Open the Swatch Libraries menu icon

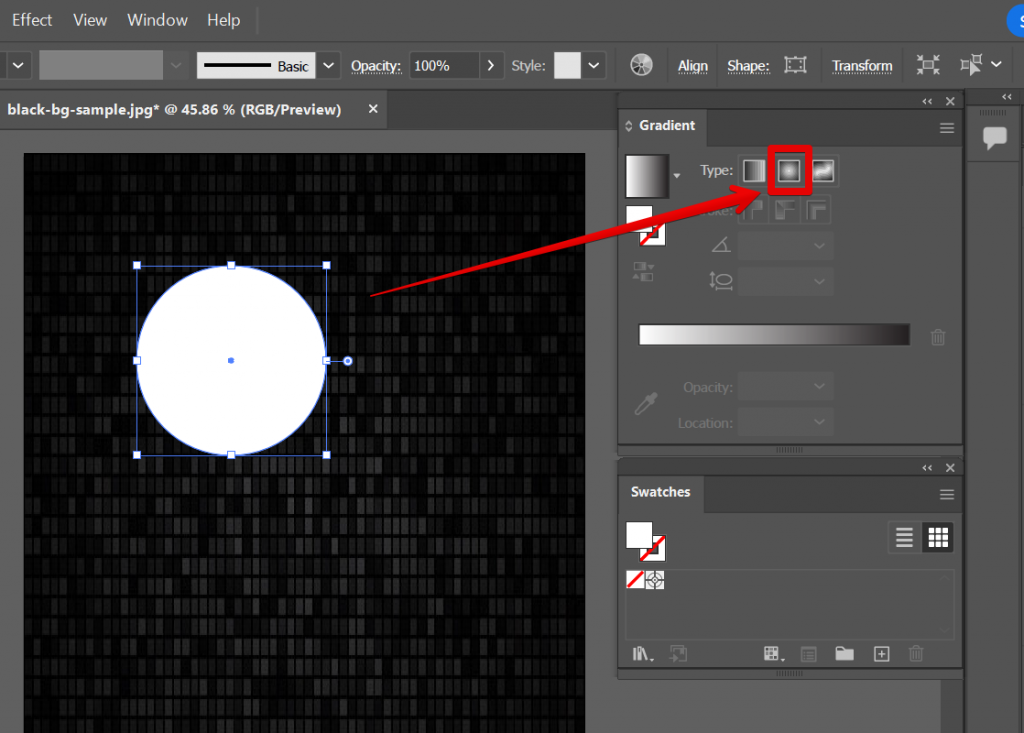tap(642, 654)
